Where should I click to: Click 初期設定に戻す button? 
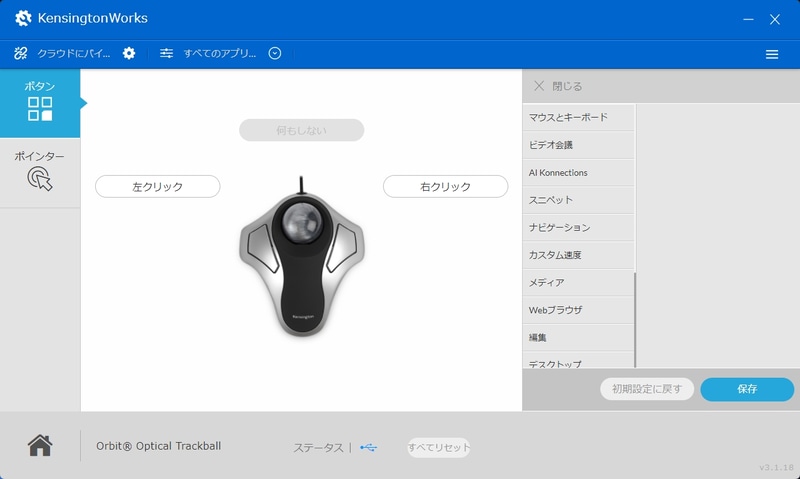coord(647,389)
